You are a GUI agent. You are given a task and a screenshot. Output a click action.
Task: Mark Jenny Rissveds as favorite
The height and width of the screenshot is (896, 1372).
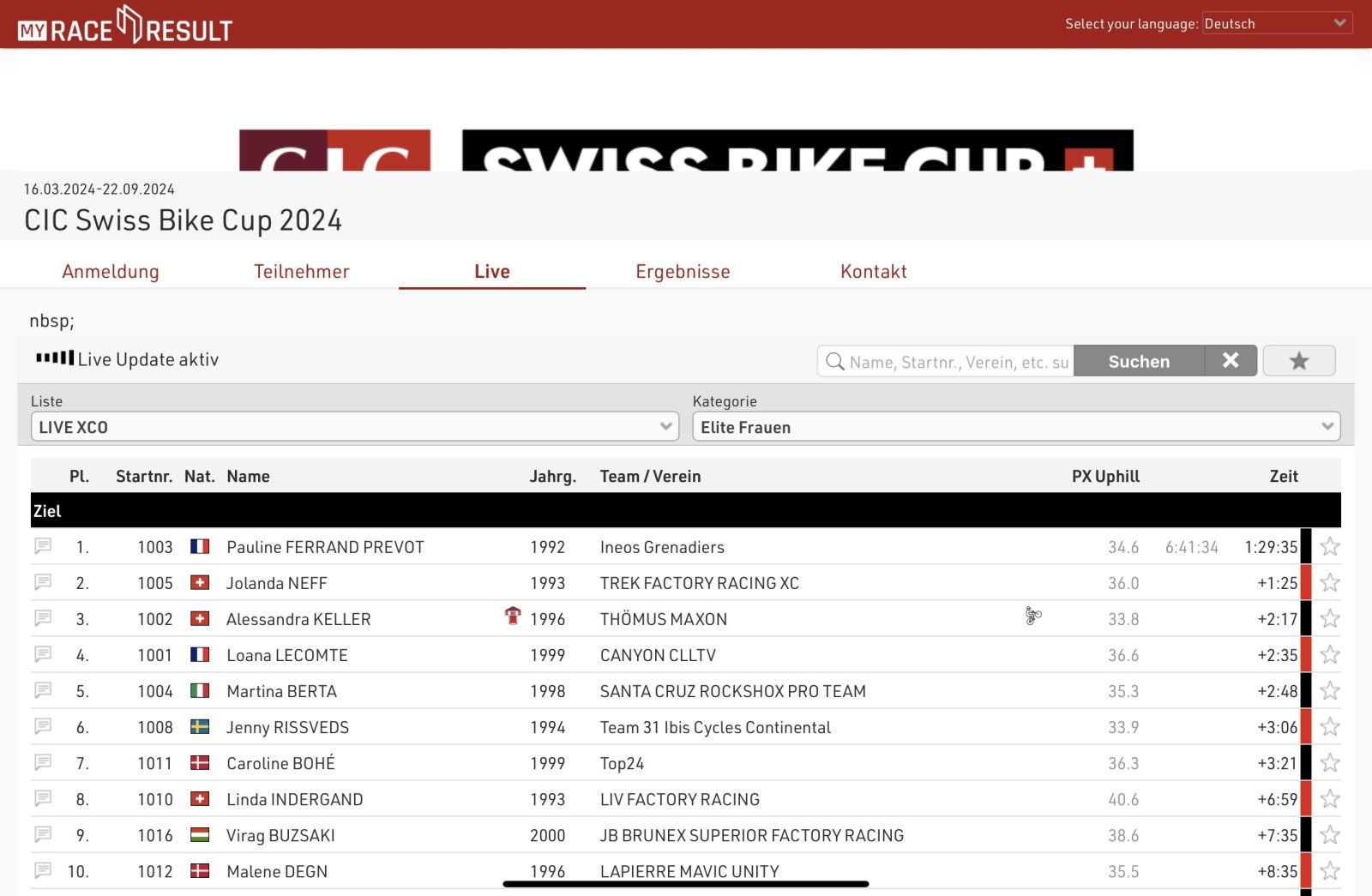(x=1329, y=727)
